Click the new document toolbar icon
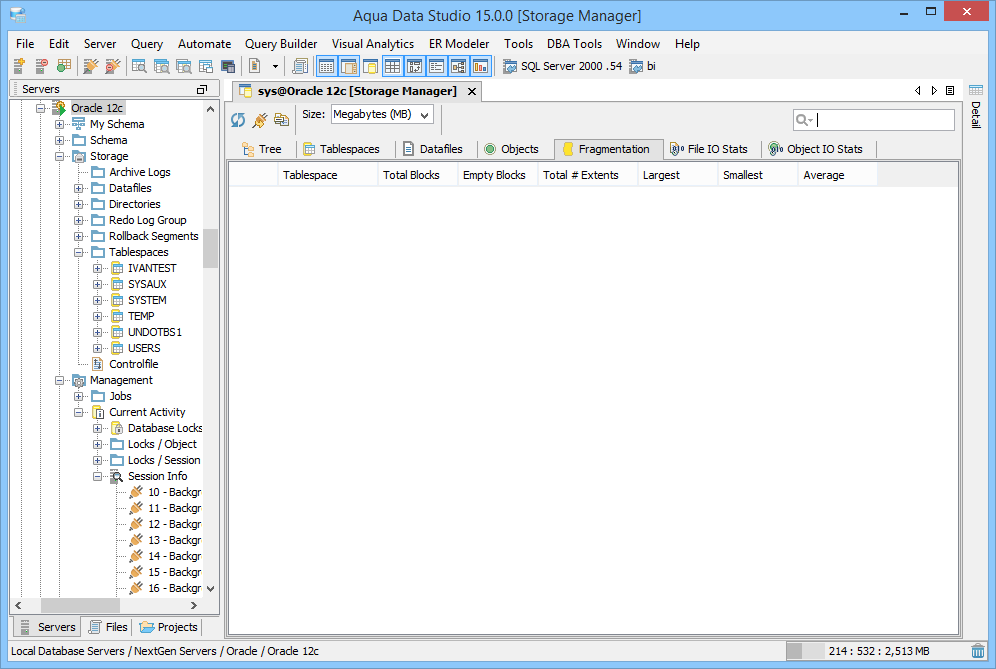Image resolution: width=996 pixels, height=669 pixels. tap(255, 65)
